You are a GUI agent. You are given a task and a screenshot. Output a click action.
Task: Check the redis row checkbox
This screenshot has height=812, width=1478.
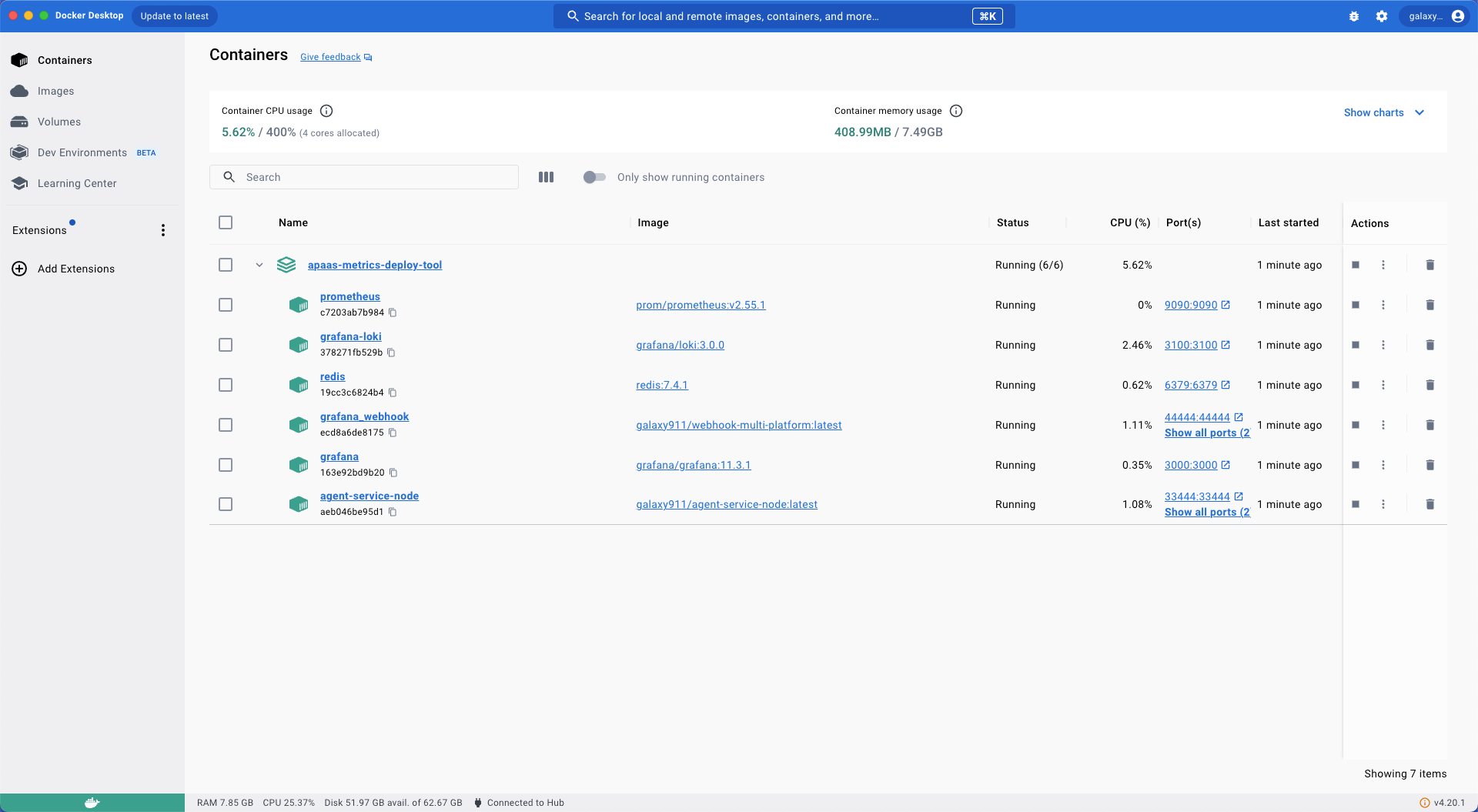click(226, 385)
